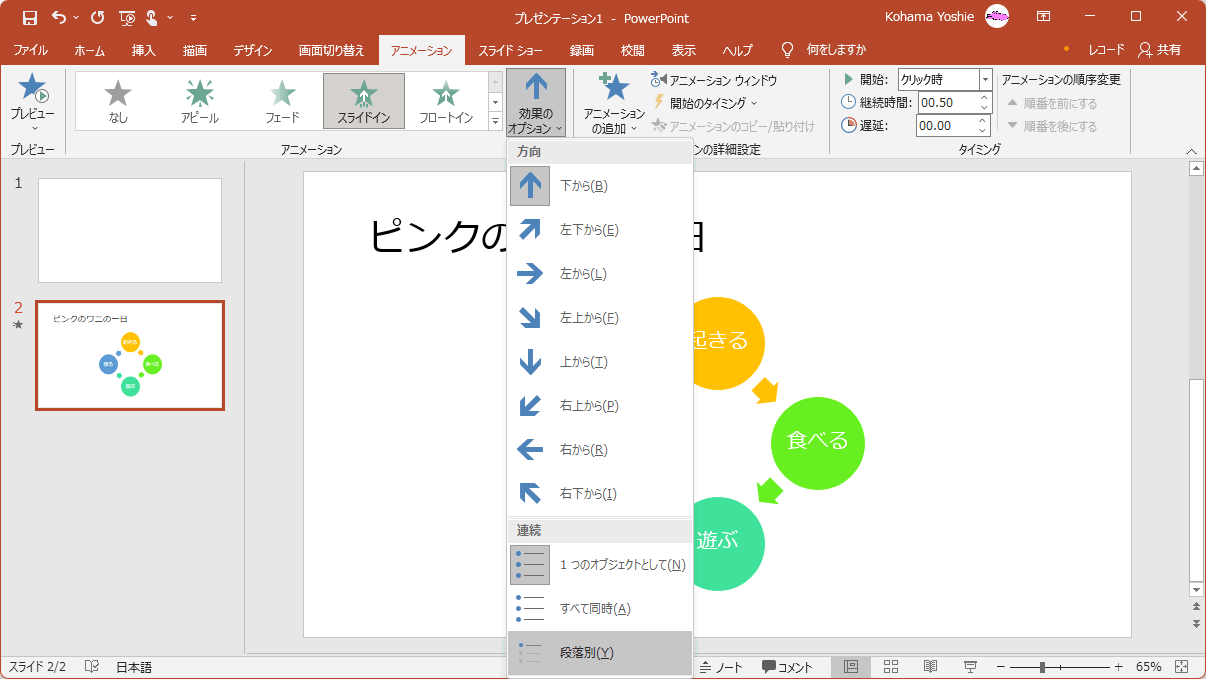Select the Fade (フェード) animation
This screenshot has height=679, width=1206.
[x=282, y=101]
